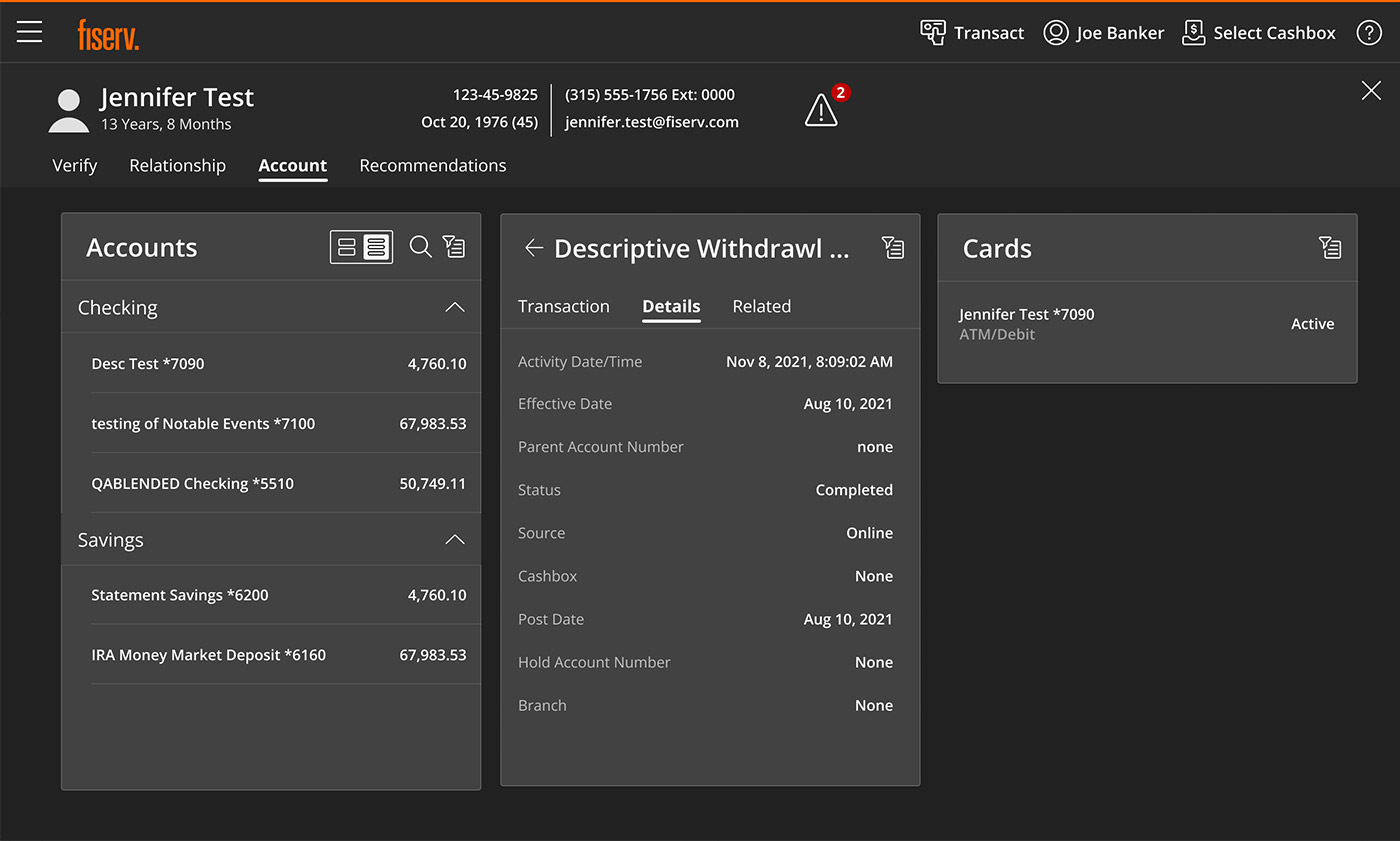Click the back arrow beside Descriptive Withdrawl
The image size is (1400, 841).
pyautogui.click(x=534, y=248)
